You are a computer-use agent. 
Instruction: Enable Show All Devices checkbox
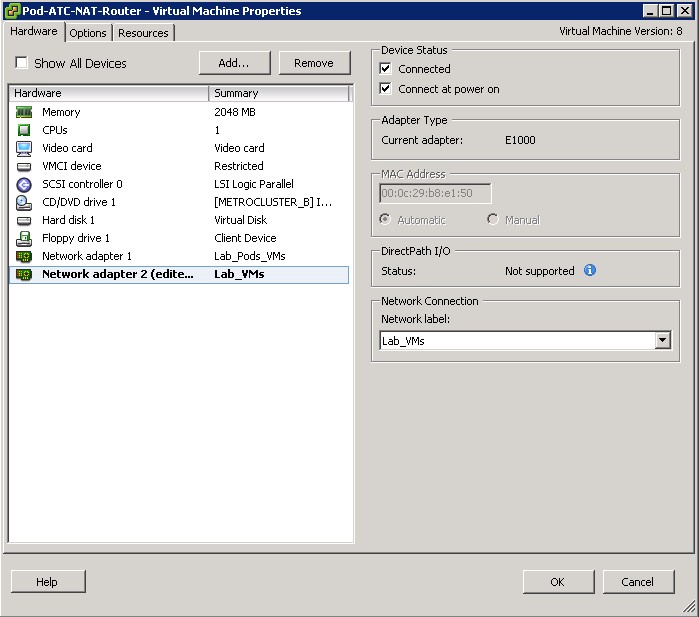21,63
